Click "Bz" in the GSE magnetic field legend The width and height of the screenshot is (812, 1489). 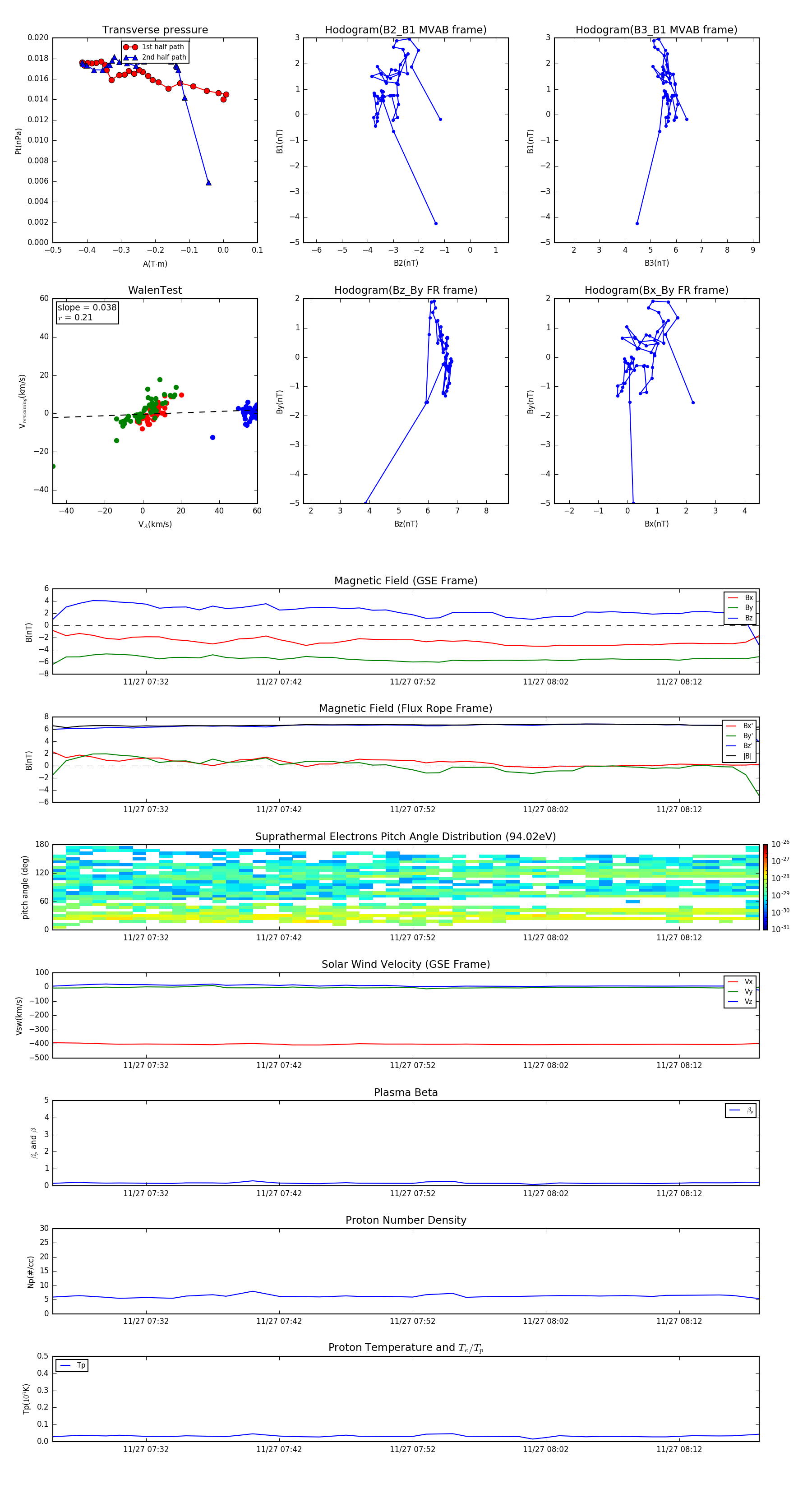point(748,618)
